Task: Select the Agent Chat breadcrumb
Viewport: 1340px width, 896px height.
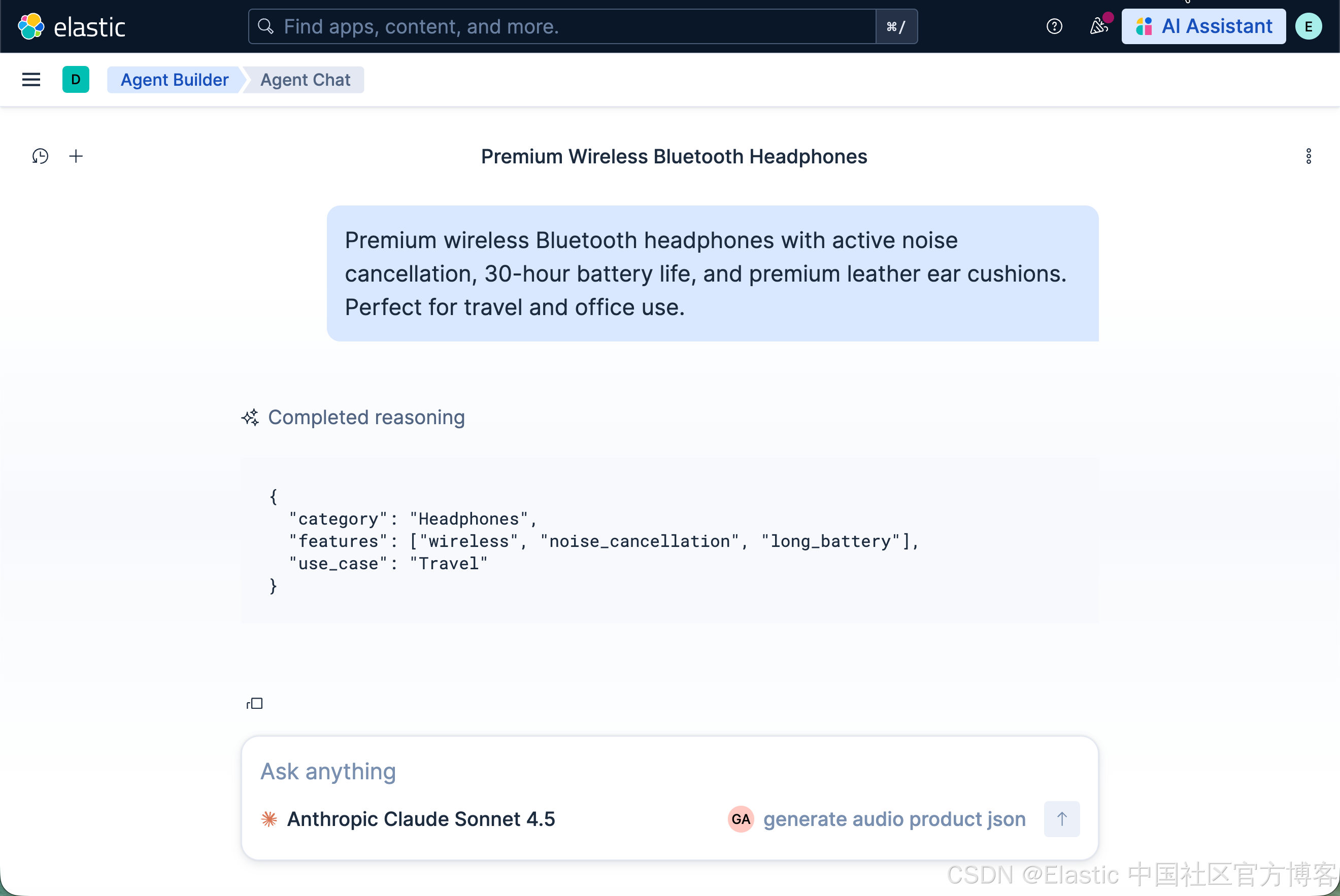Action: coord(305,80)
